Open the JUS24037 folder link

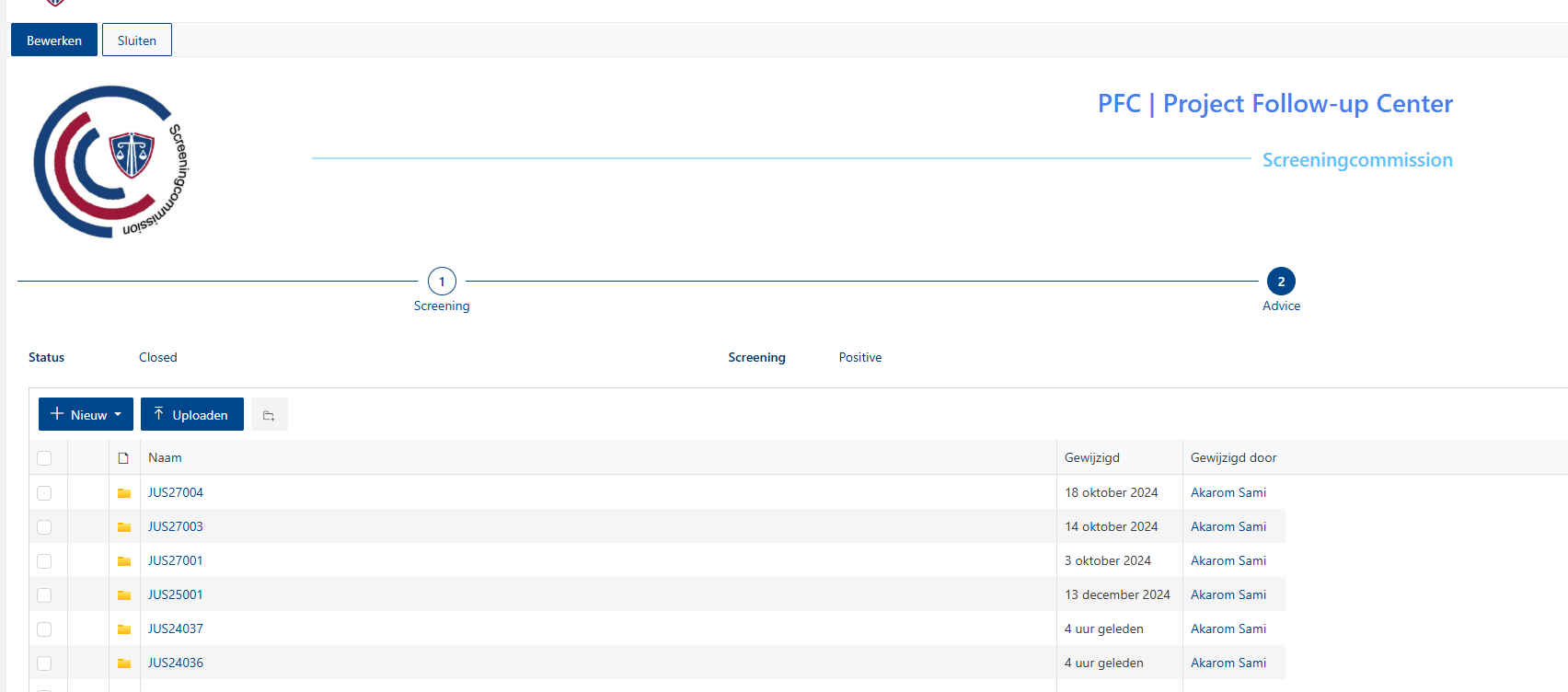click(176, 629)
